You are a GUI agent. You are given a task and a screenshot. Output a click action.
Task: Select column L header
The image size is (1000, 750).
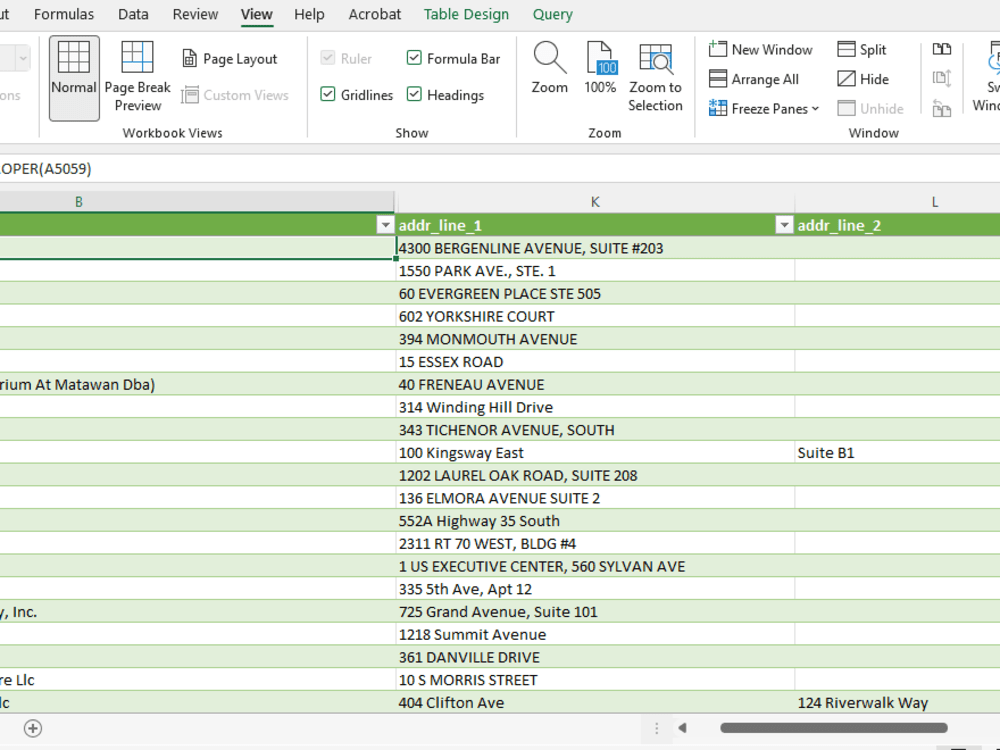(897, 202)
